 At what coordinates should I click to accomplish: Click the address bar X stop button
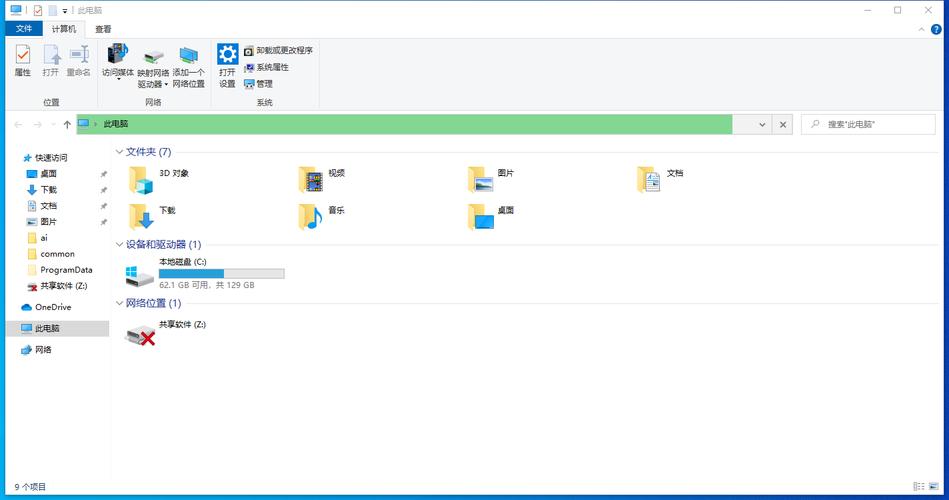coord(783,124)
